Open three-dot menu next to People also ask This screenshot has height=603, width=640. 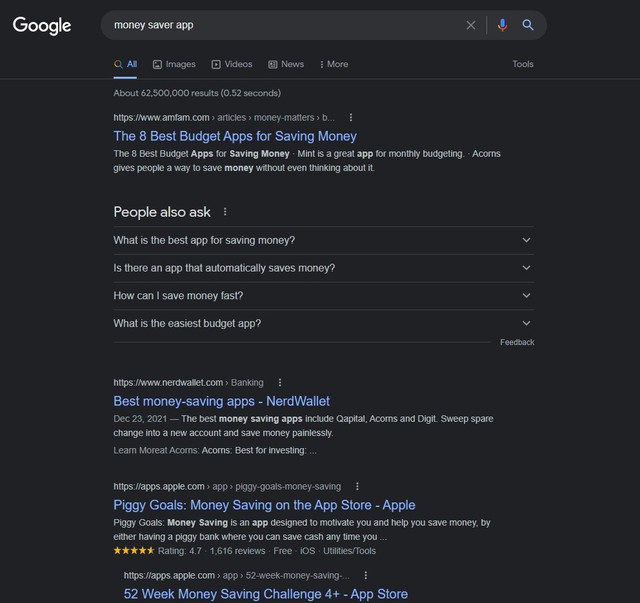click(225, 212)
